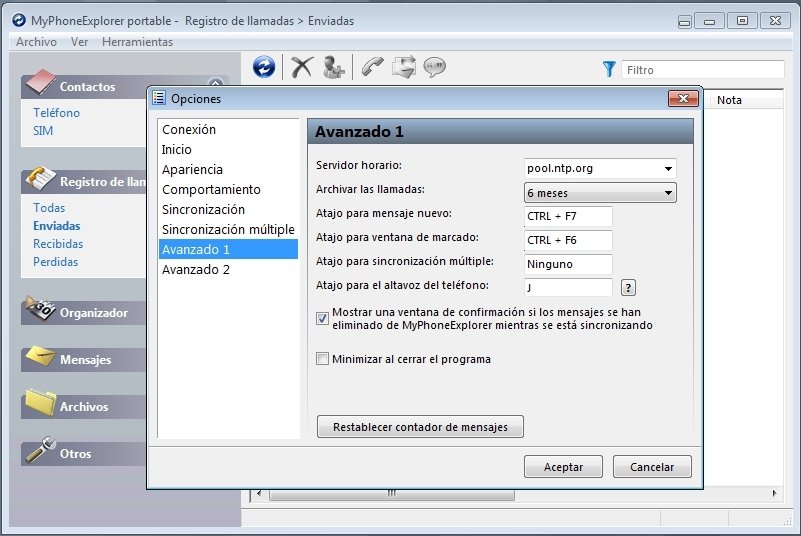Select Avanzado 2 in options list

228,269
